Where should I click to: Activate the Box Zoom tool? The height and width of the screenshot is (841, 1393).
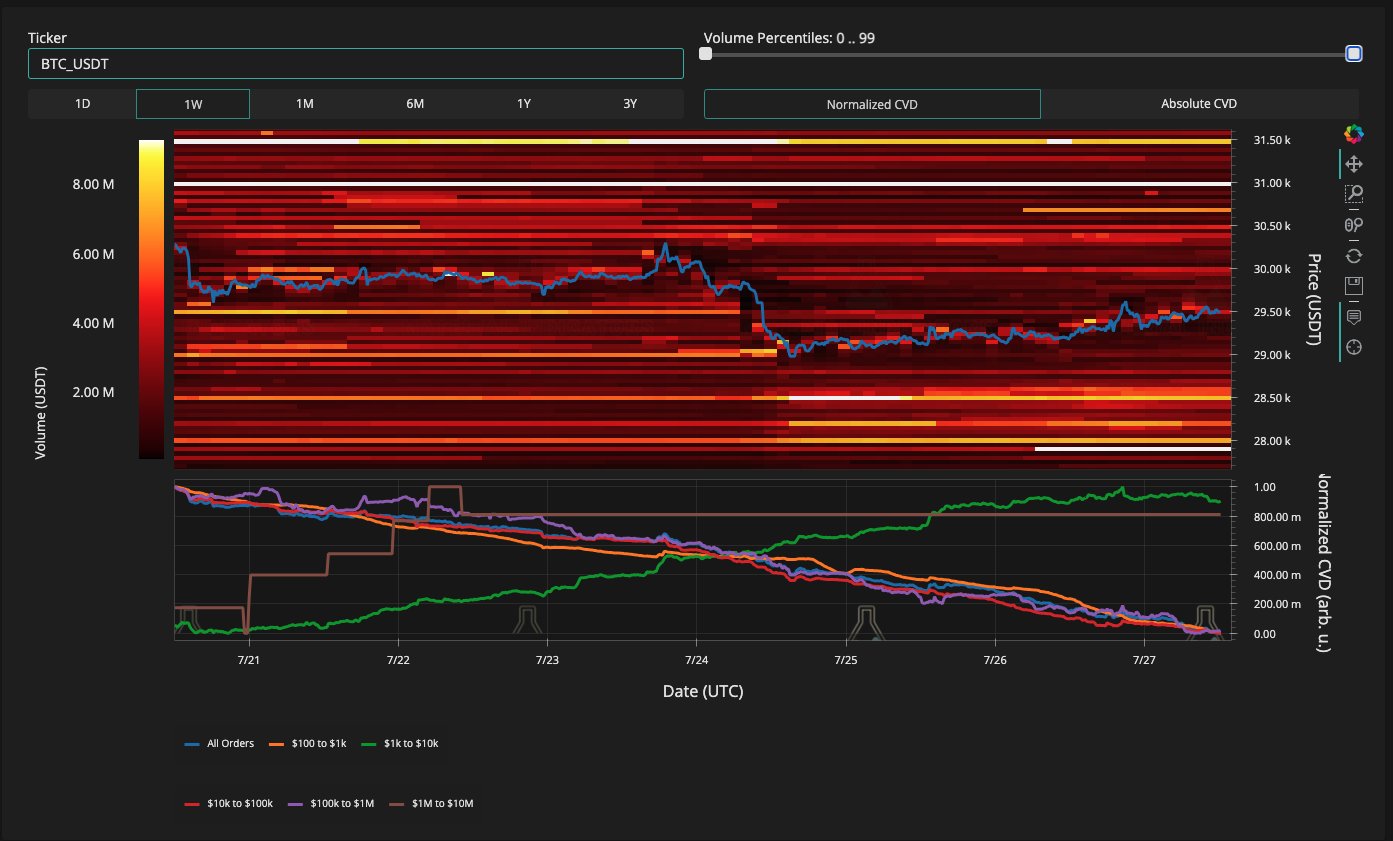[x=1354, y=194]
